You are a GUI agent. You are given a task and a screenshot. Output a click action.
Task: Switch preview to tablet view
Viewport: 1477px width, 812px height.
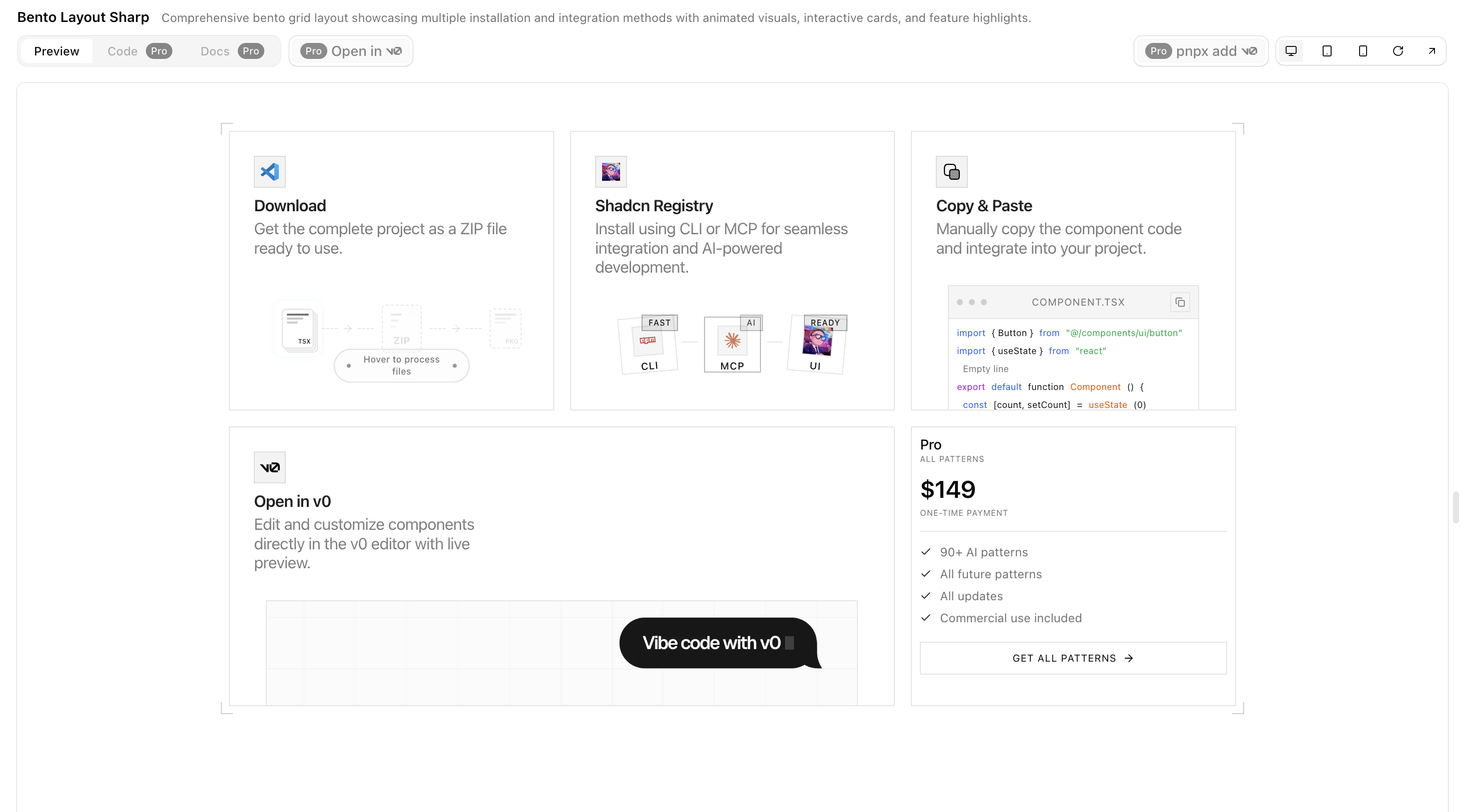pyautogui.click(x=1327, y=50)
